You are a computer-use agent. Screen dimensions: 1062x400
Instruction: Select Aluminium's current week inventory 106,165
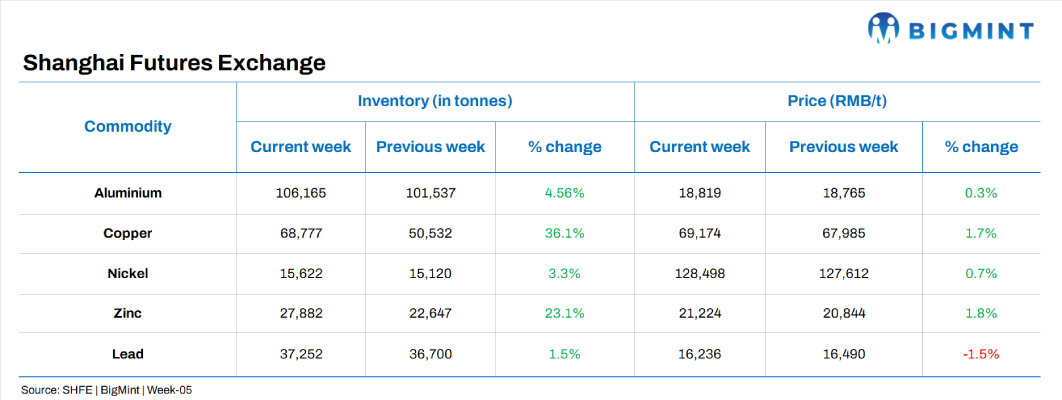pyautogui.click(x=301, y=193)
